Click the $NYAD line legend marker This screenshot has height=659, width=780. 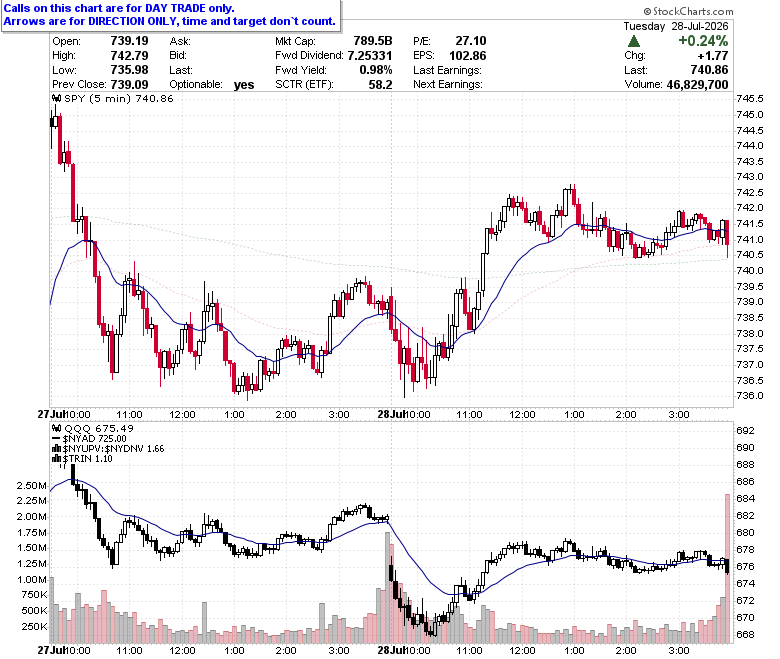coord(57,439)
